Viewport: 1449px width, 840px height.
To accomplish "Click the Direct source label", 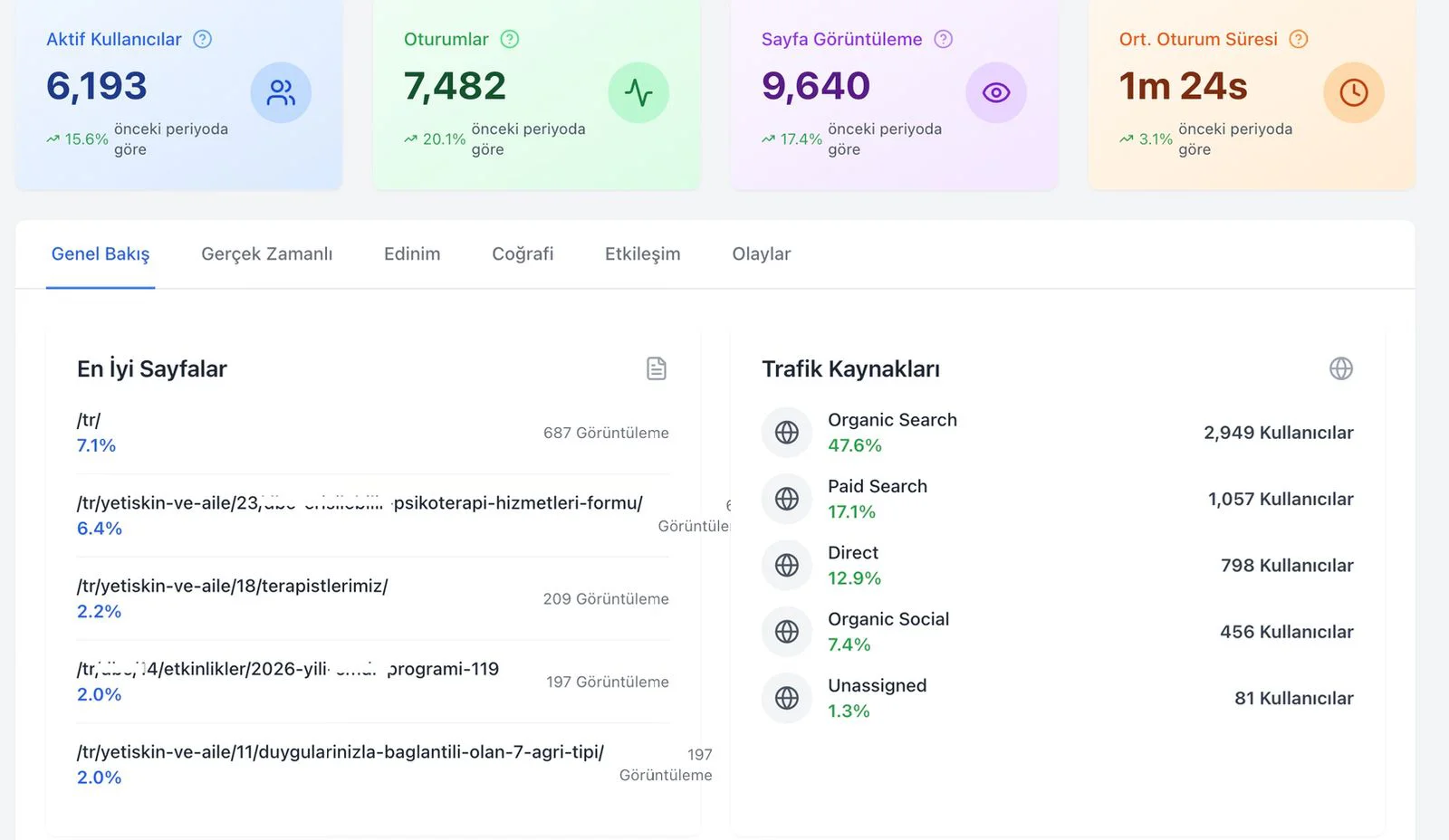I will (853, 553).
